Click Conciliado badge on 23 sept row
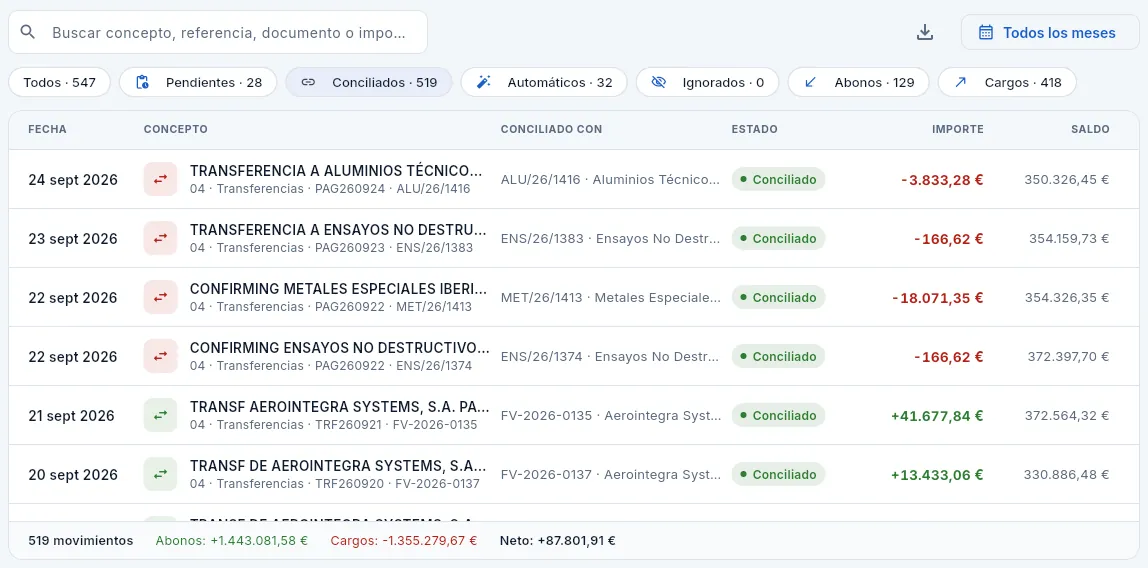 point(778,239)
